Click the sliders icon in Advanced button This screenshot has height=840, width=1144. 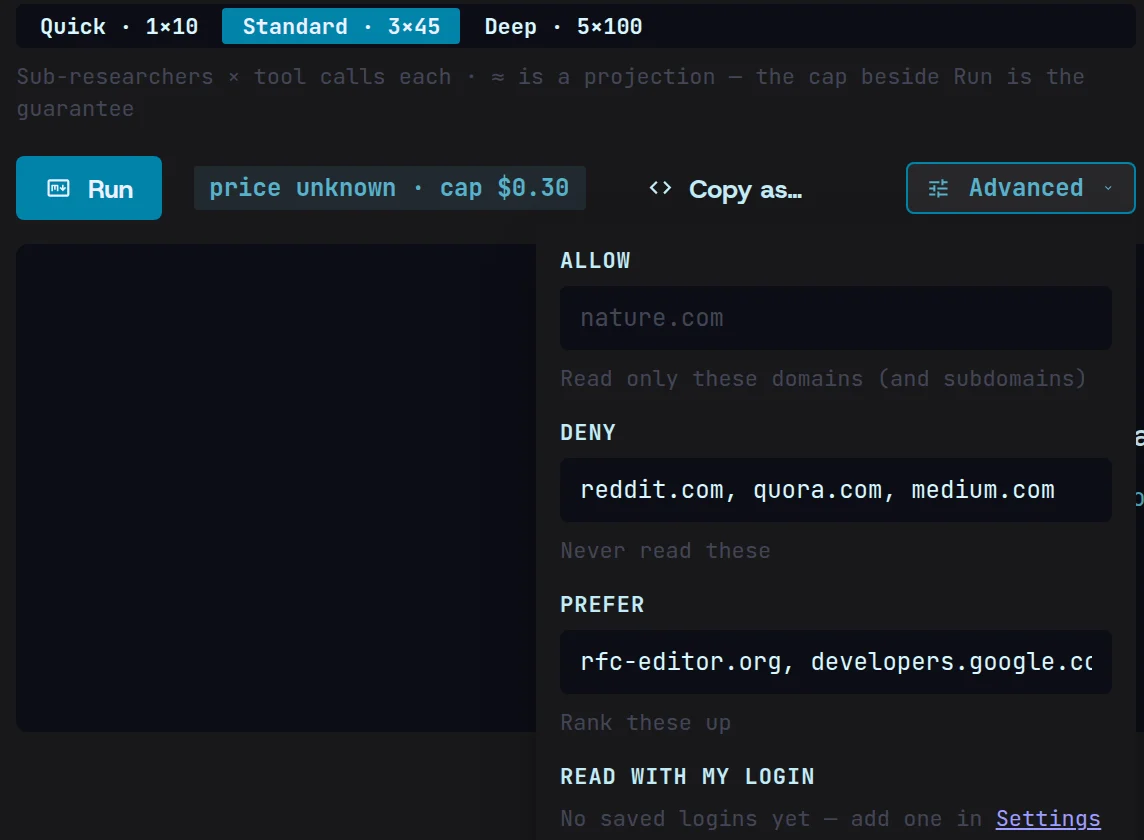click(938, 188)
